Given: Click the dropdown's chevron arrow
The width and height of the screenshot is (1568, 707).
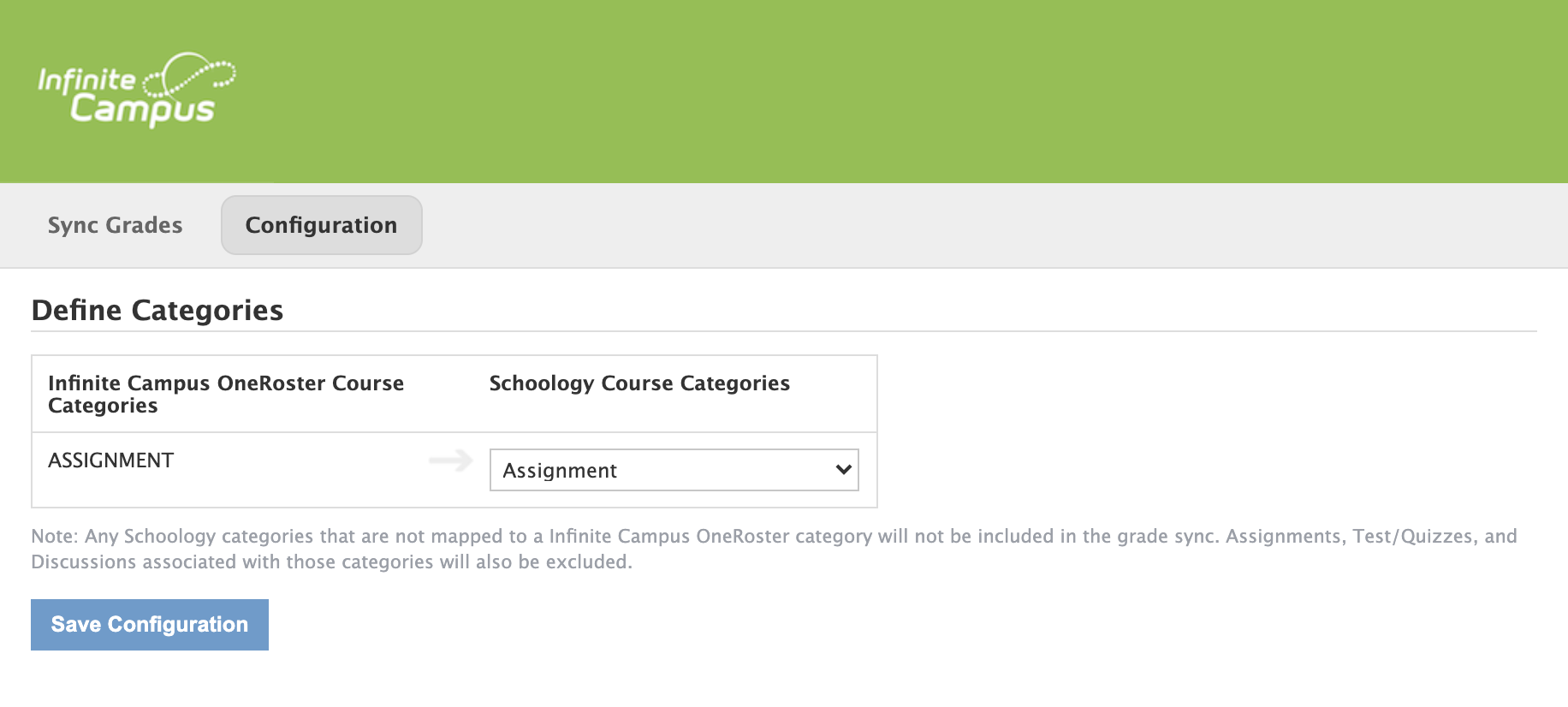Looking at the screenshot, I should tap(843, 470).
